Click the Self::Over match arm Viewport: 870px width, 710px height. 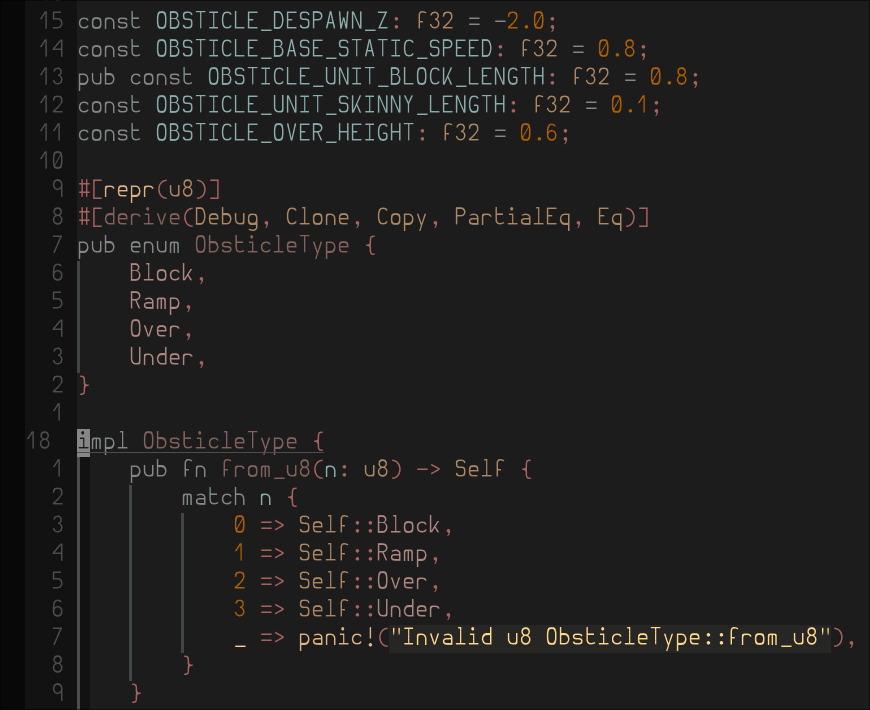(x=369, y=581)
